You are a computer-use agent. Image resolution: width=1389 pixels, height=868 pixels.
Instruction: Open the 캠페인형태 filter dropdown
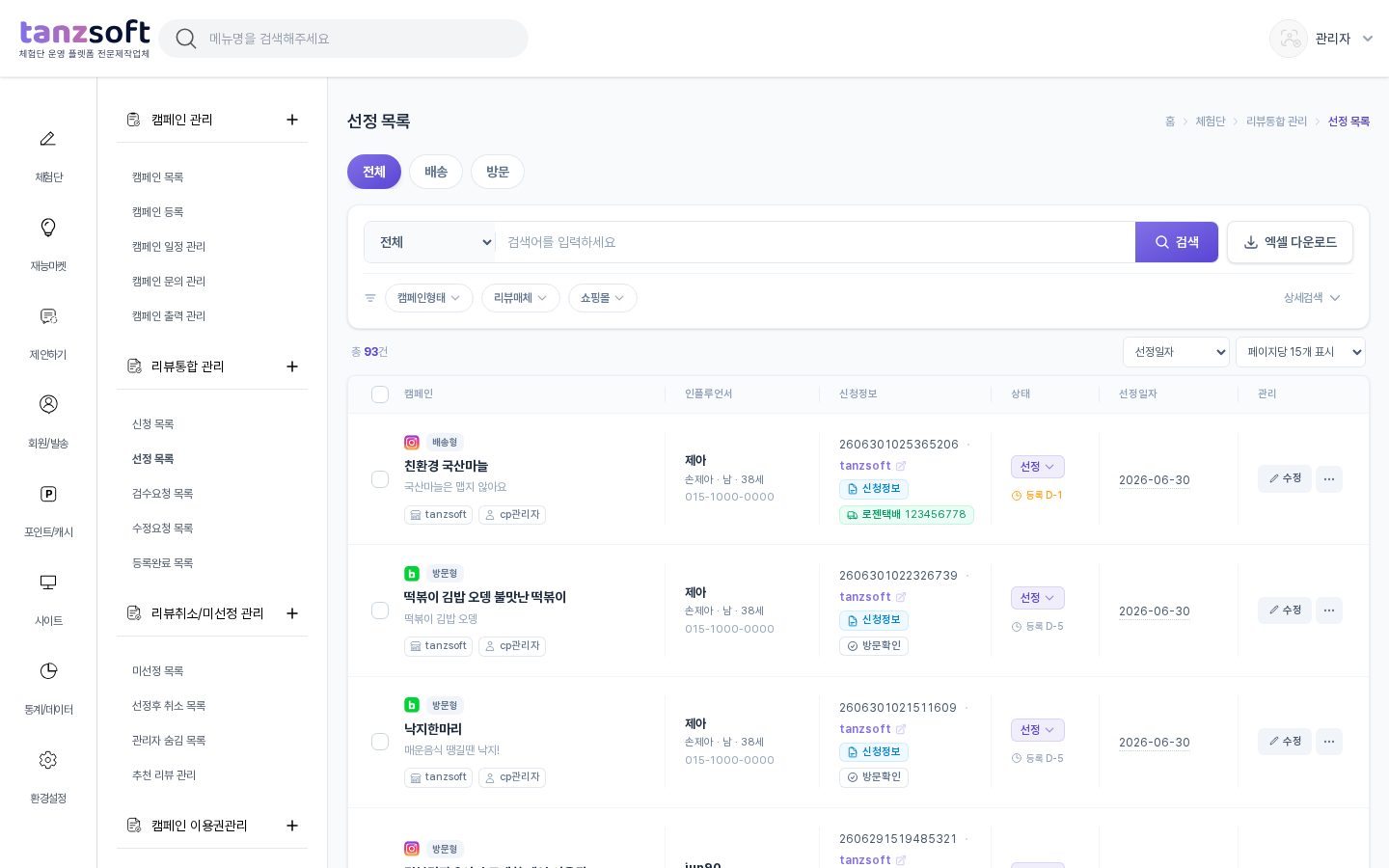(429, 298)
